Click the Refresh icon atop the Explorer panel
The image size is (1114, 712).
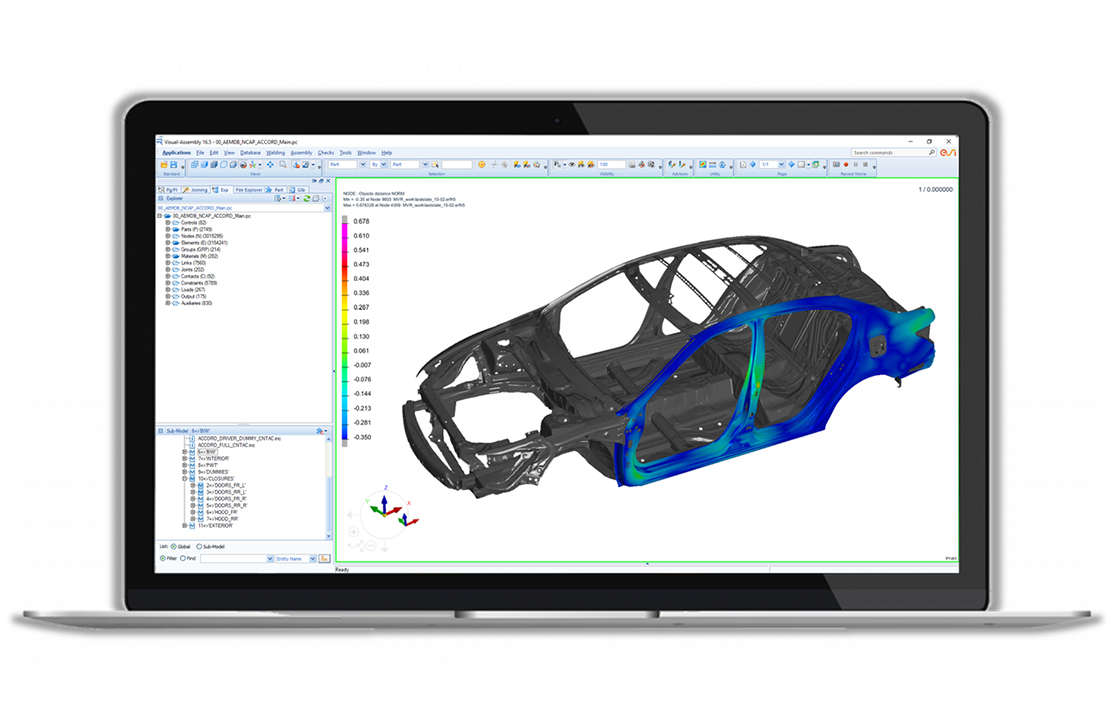click(306, 198)
